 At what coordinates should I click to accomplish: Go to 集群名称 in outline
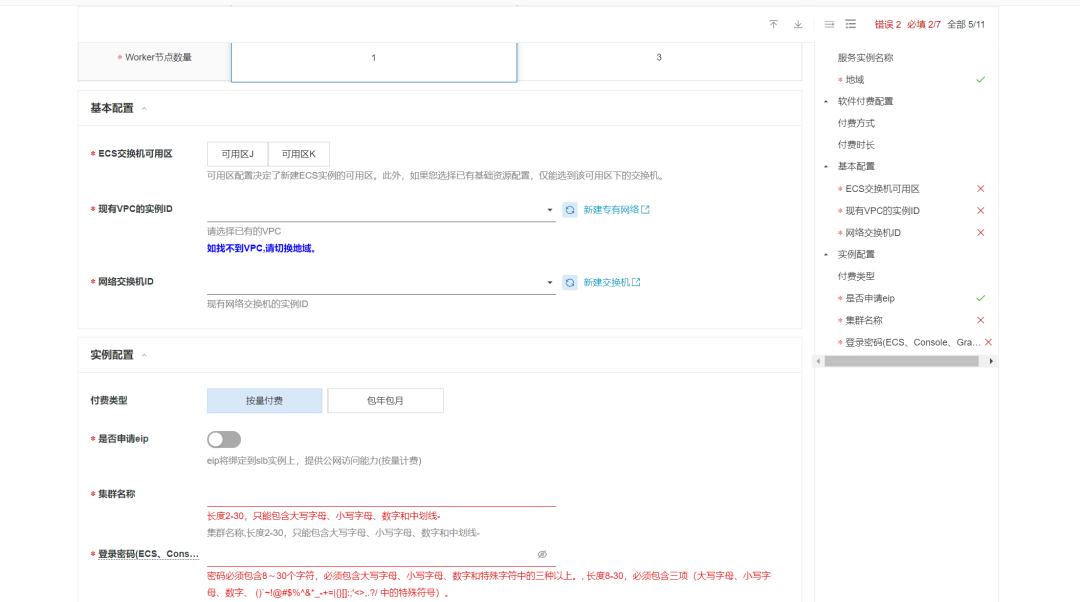coord(864,320)
